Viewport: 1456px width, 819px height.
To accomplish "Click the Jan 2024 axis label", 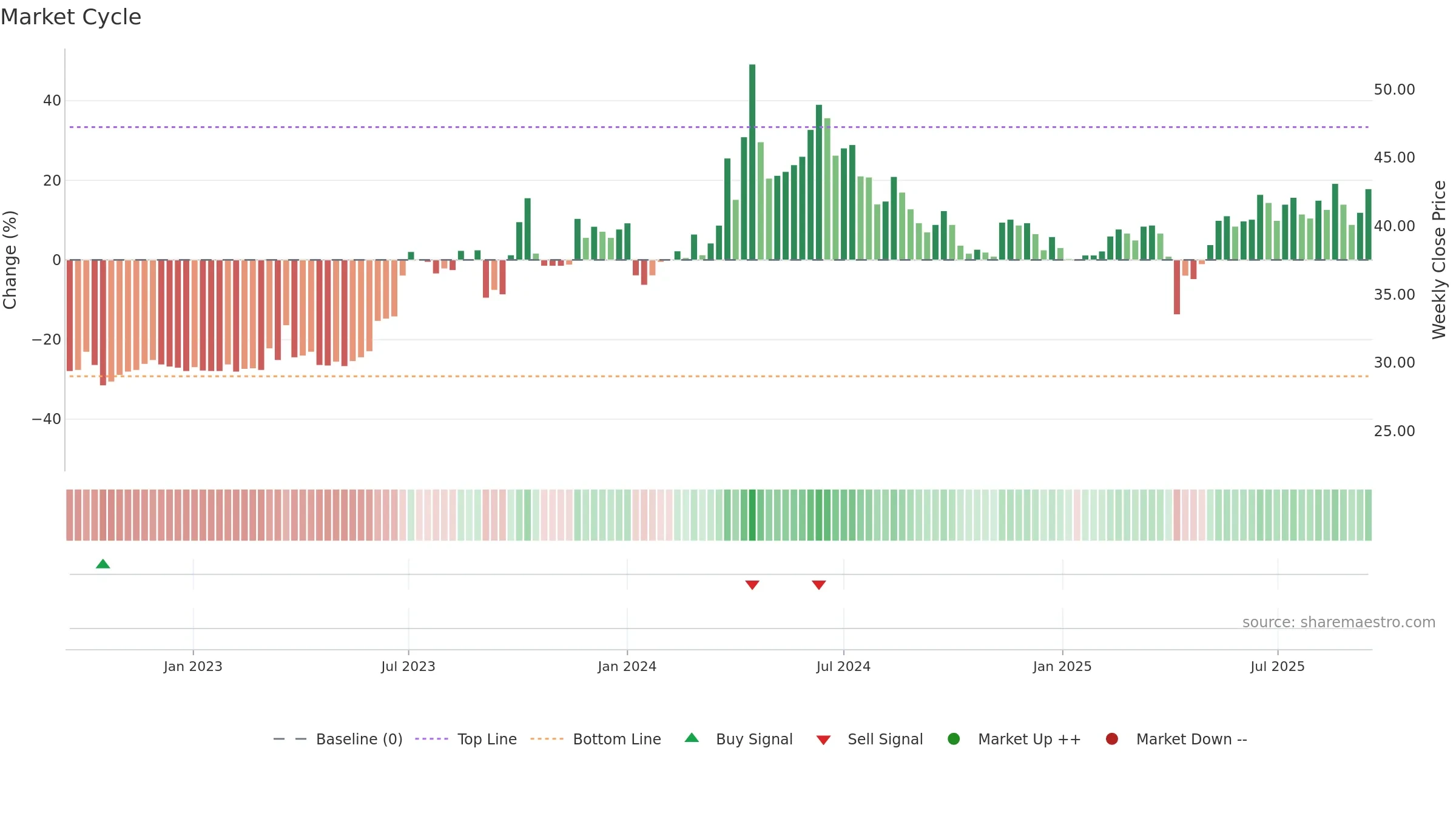I will 627,666.
